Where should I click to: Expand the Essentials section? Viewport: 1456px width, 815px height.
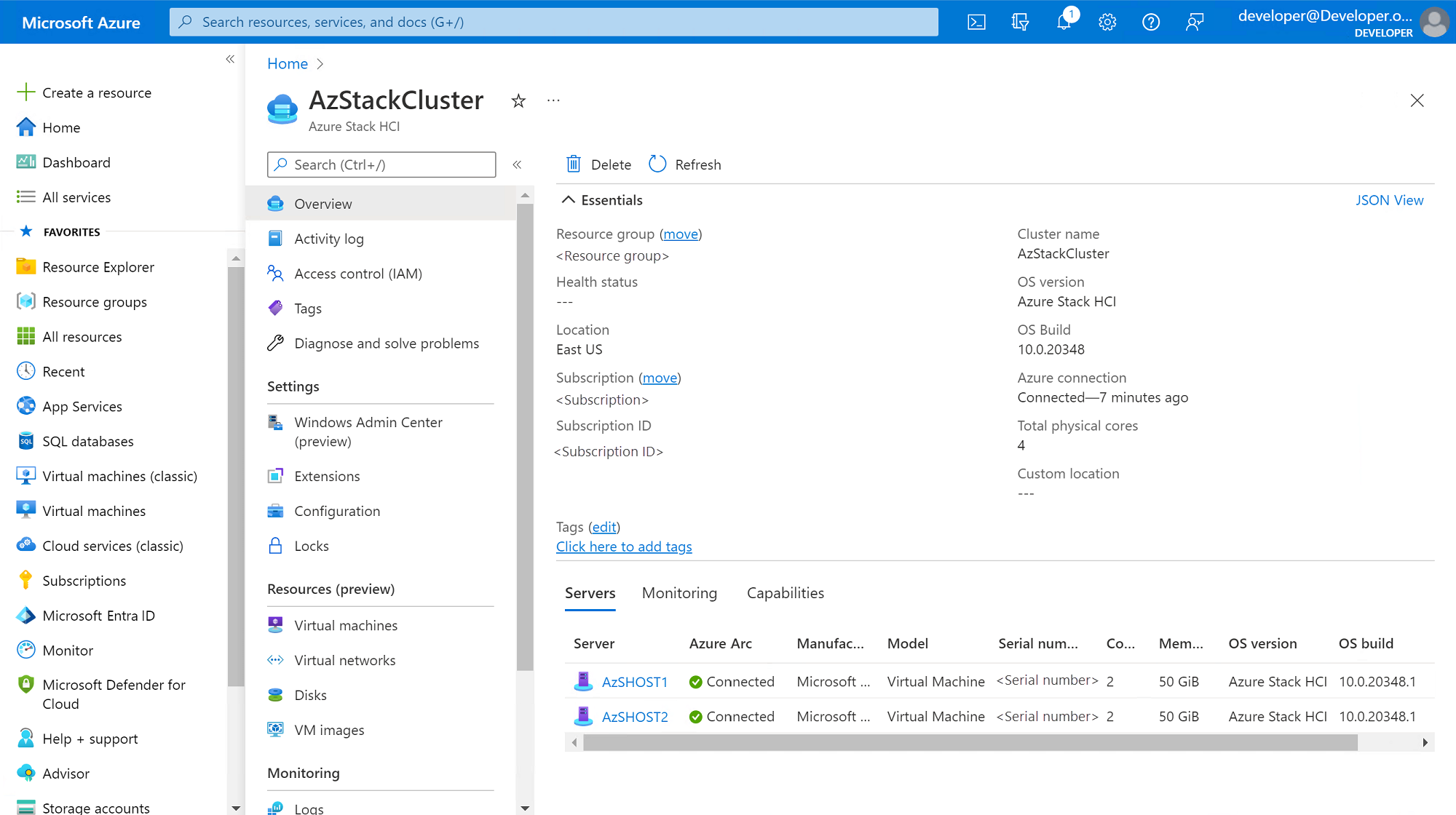coord(567,200)
